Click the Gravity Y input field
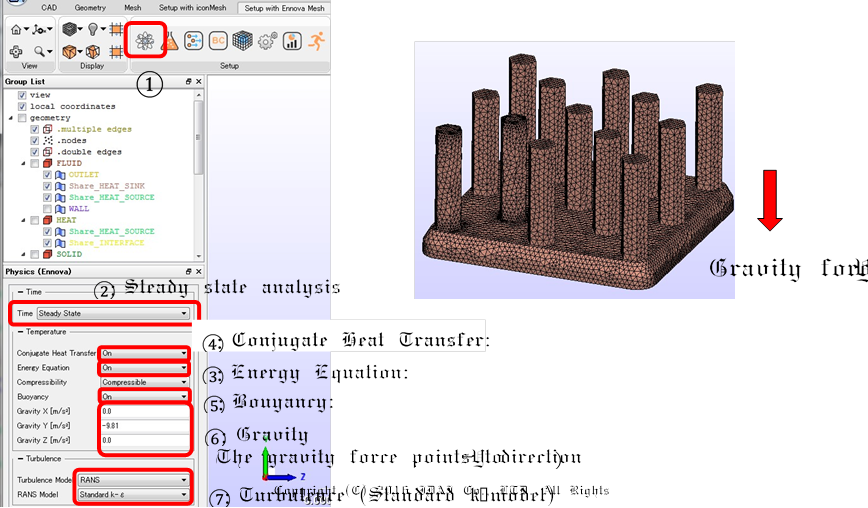The image size is (868, 508). [x=144, y=425]
